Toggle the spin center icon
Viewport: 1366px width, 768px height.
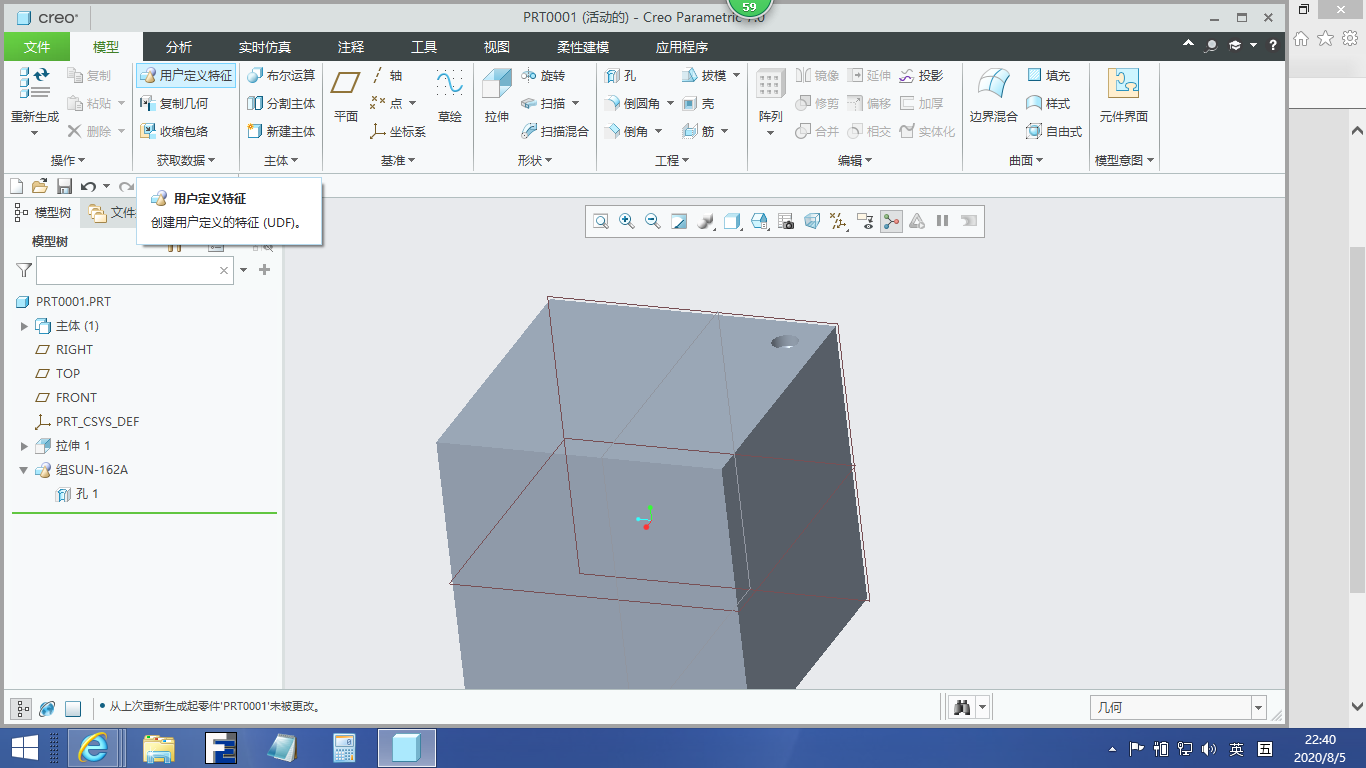tap(891, 221)
